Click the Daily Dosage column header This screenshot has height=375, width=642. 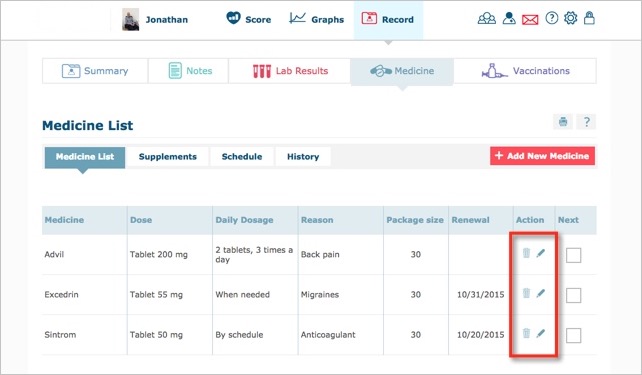[x=244, y=220]
